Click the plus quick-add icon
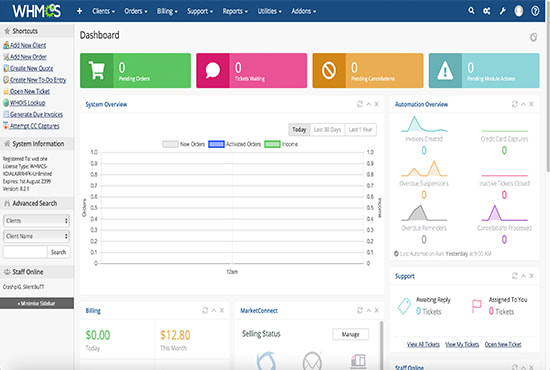550x370 pixels. pos(80,11)
